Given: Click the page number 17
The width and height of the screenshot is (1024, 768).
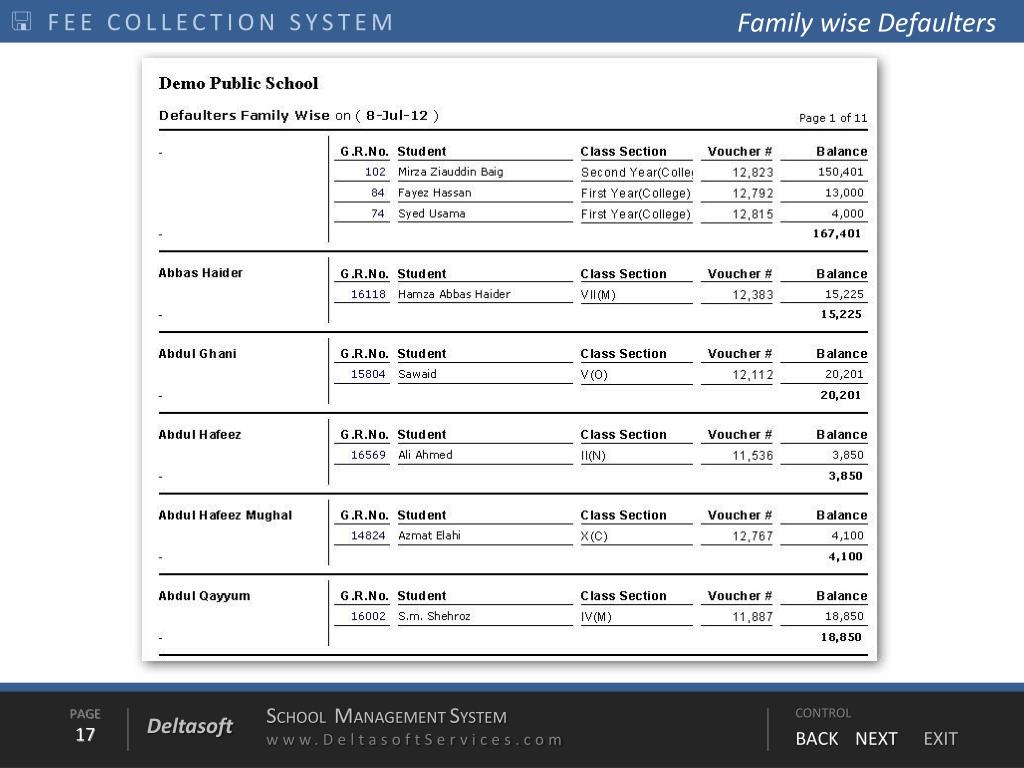Looking at the screenshot, I should [x=85, y=735].
